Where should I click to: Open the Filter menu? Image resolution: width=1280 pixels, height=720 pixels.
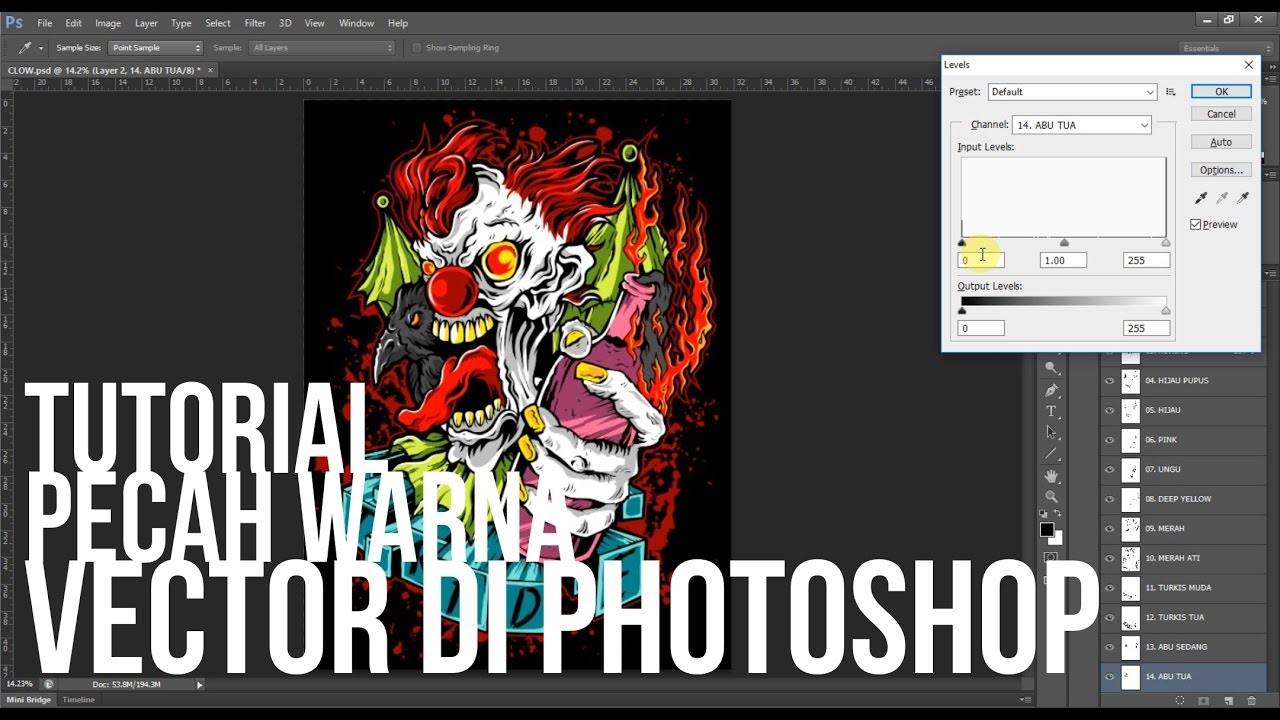click(255, 23)
